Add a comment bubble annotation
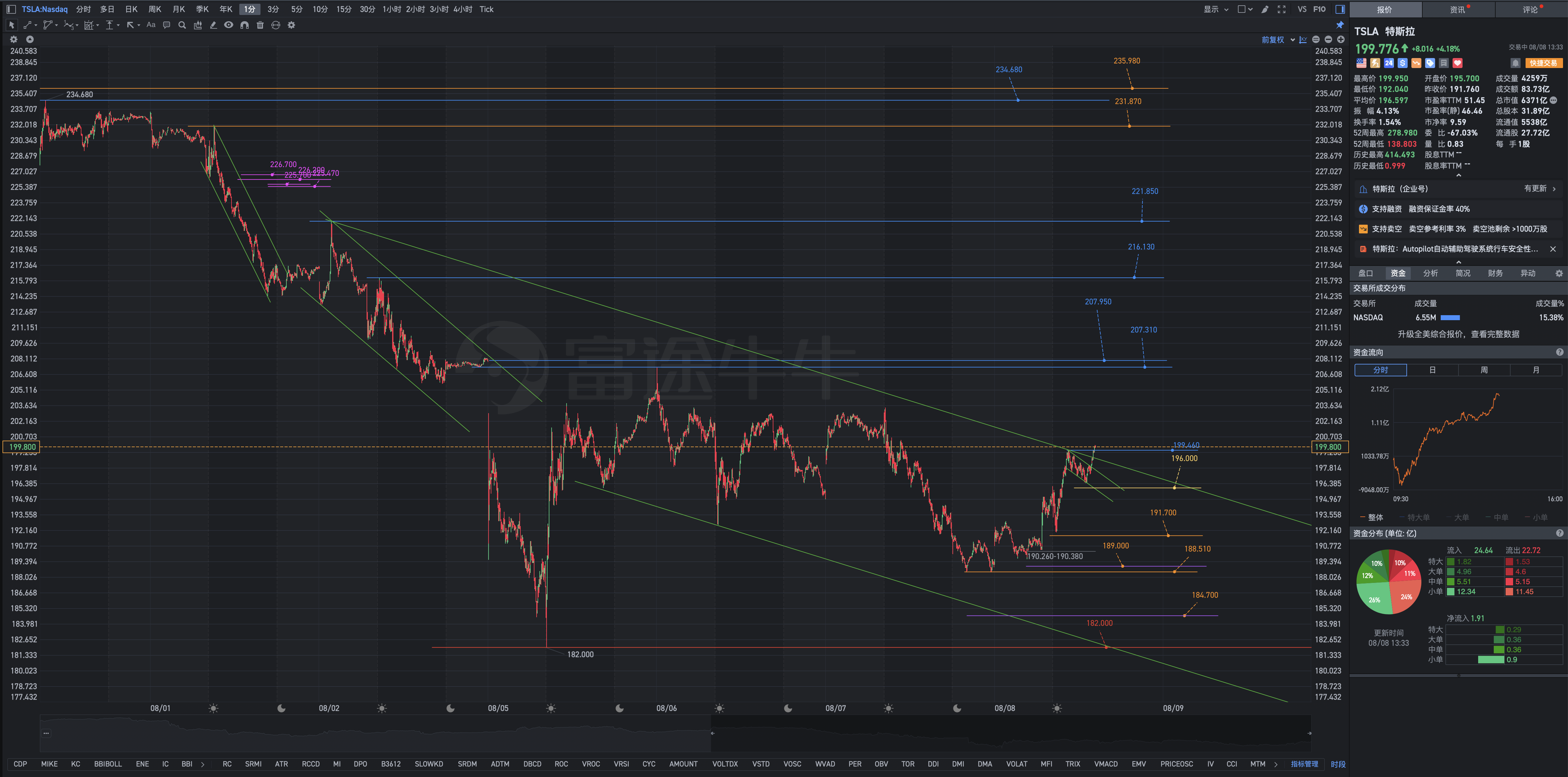Viewport: 1568px width, 777px height. [166, 25]
